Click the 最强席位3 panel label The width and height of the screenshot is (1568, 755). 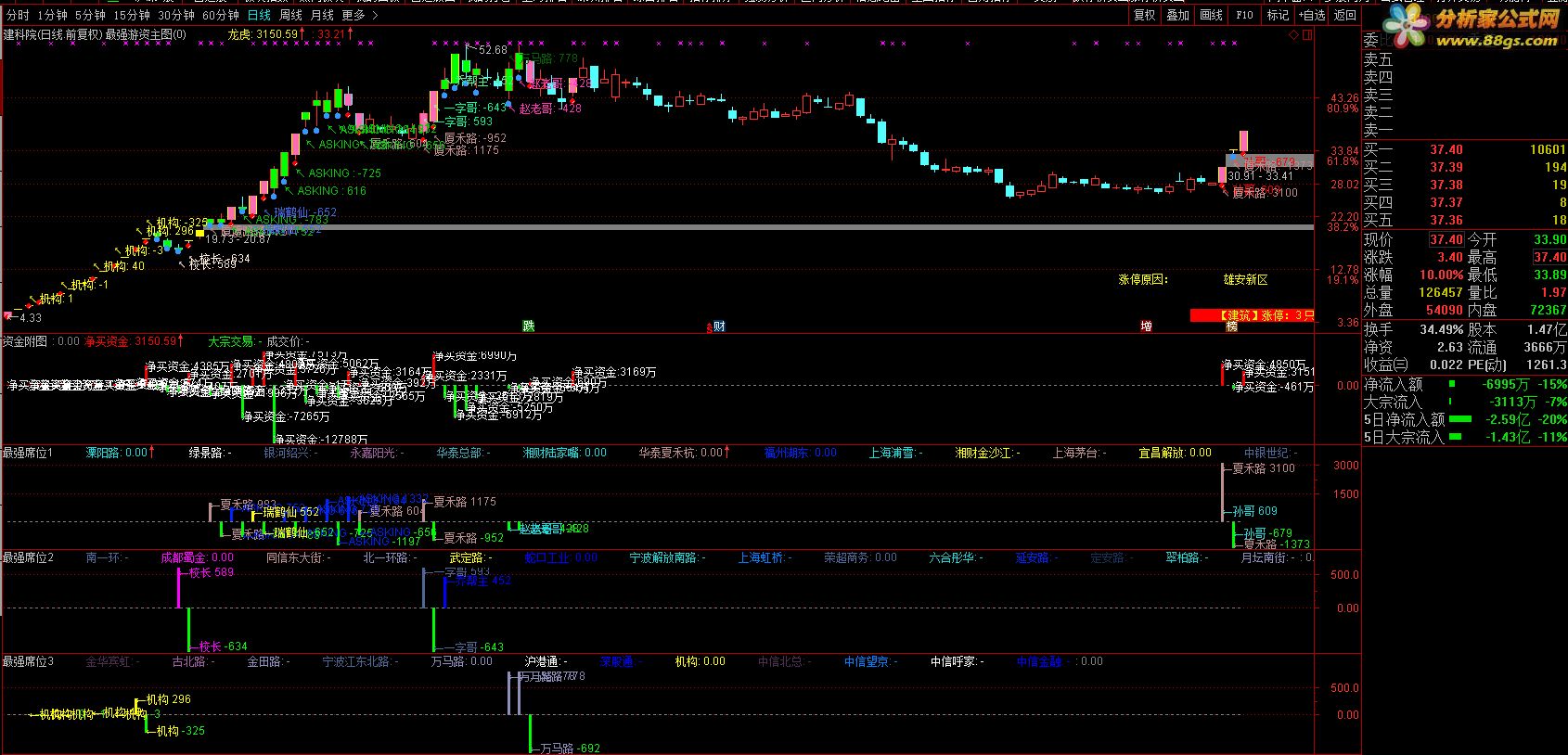tap(28, 661)
